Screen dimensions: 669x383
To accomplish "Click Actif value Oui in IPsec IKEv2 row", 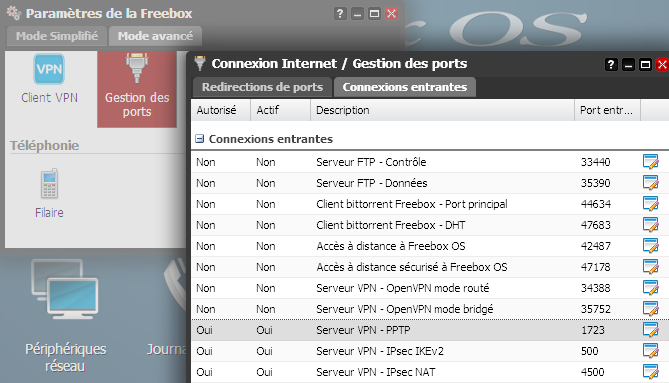I will pyautogui.click(x=264, y=351).
